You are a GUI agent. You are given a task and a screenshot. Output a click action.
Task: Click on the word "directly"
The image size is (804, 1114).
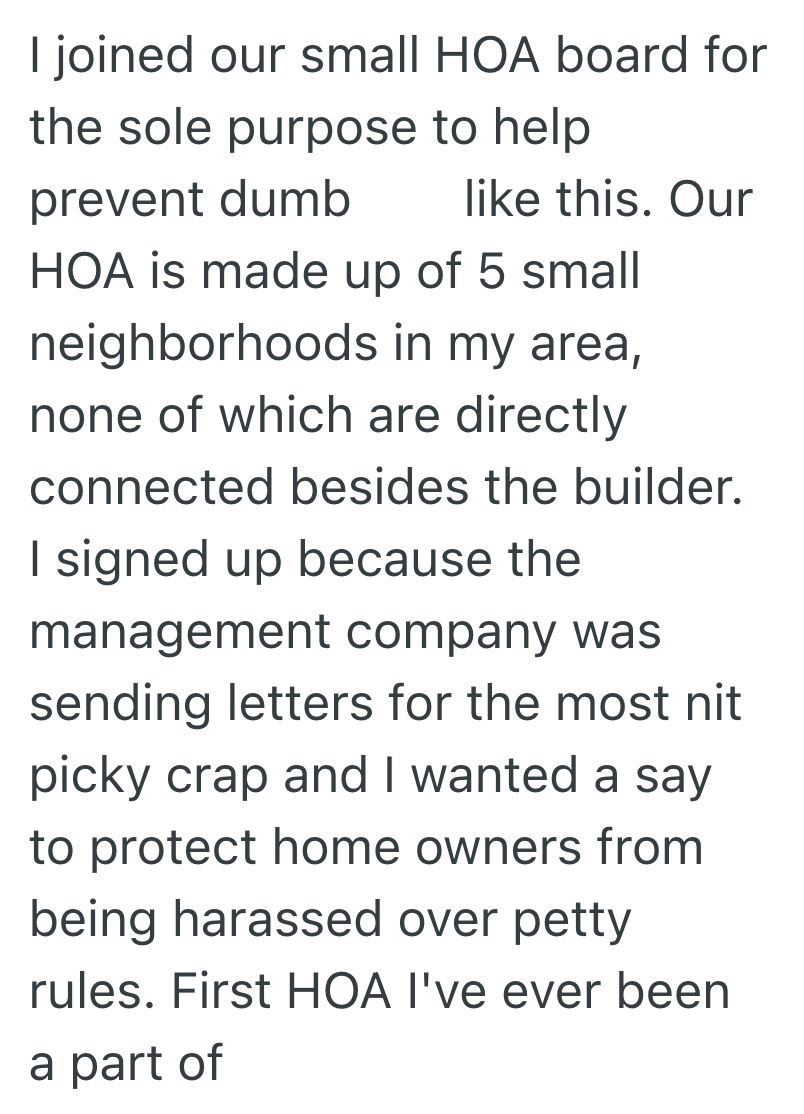click(541, 416)
